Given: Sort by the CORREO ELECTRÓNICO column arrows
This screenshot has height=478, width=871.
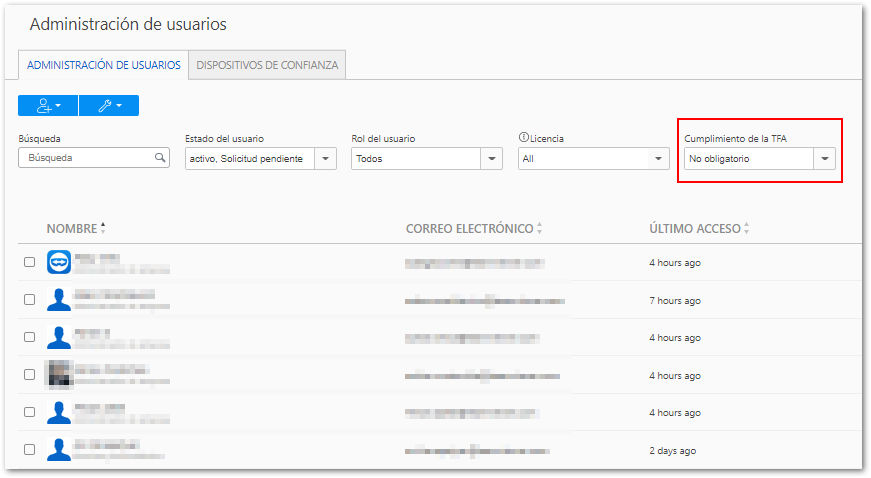Looking at the screenshot, I should coord(539,228).
